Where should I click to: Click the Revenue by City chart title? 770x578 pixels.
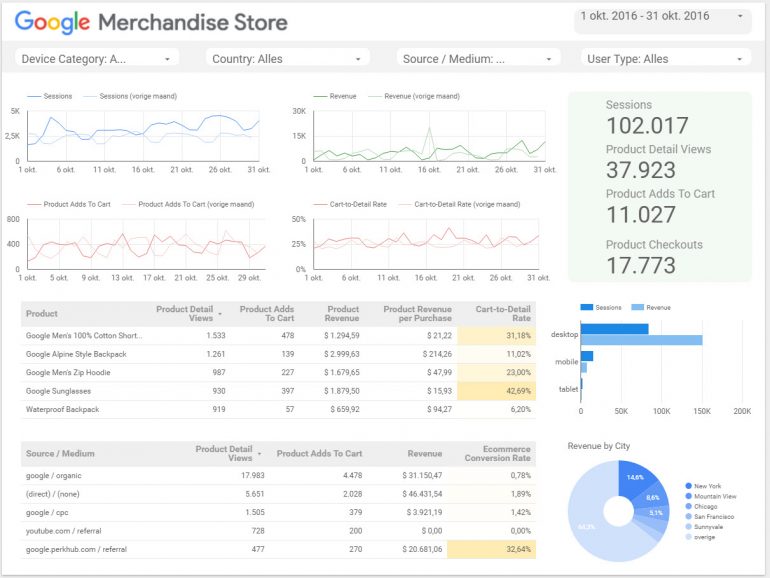click(x=599, y=446)
